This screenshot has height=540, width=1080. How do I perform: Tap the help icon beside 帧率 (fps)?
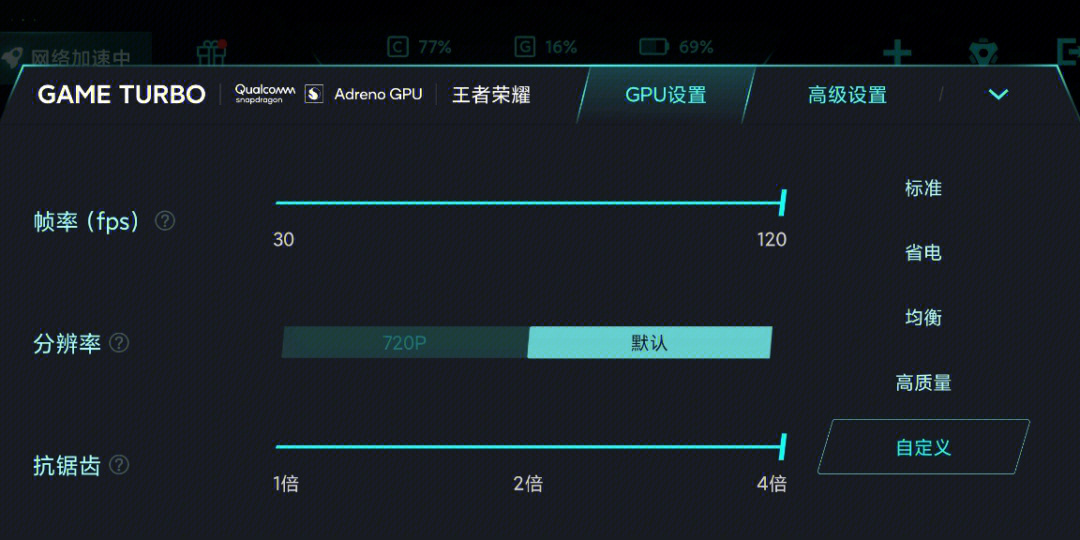click(x=165, y=221)
